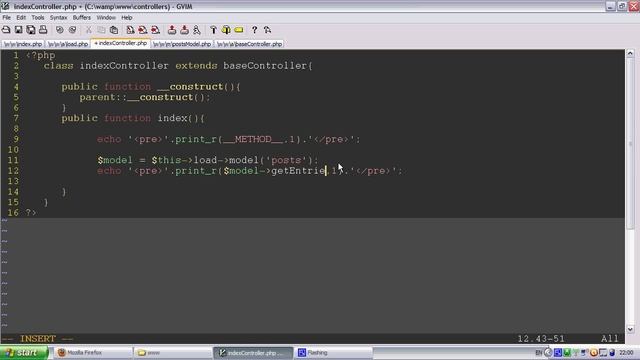Switch to the load.php tab

click(x=68, y=44)
